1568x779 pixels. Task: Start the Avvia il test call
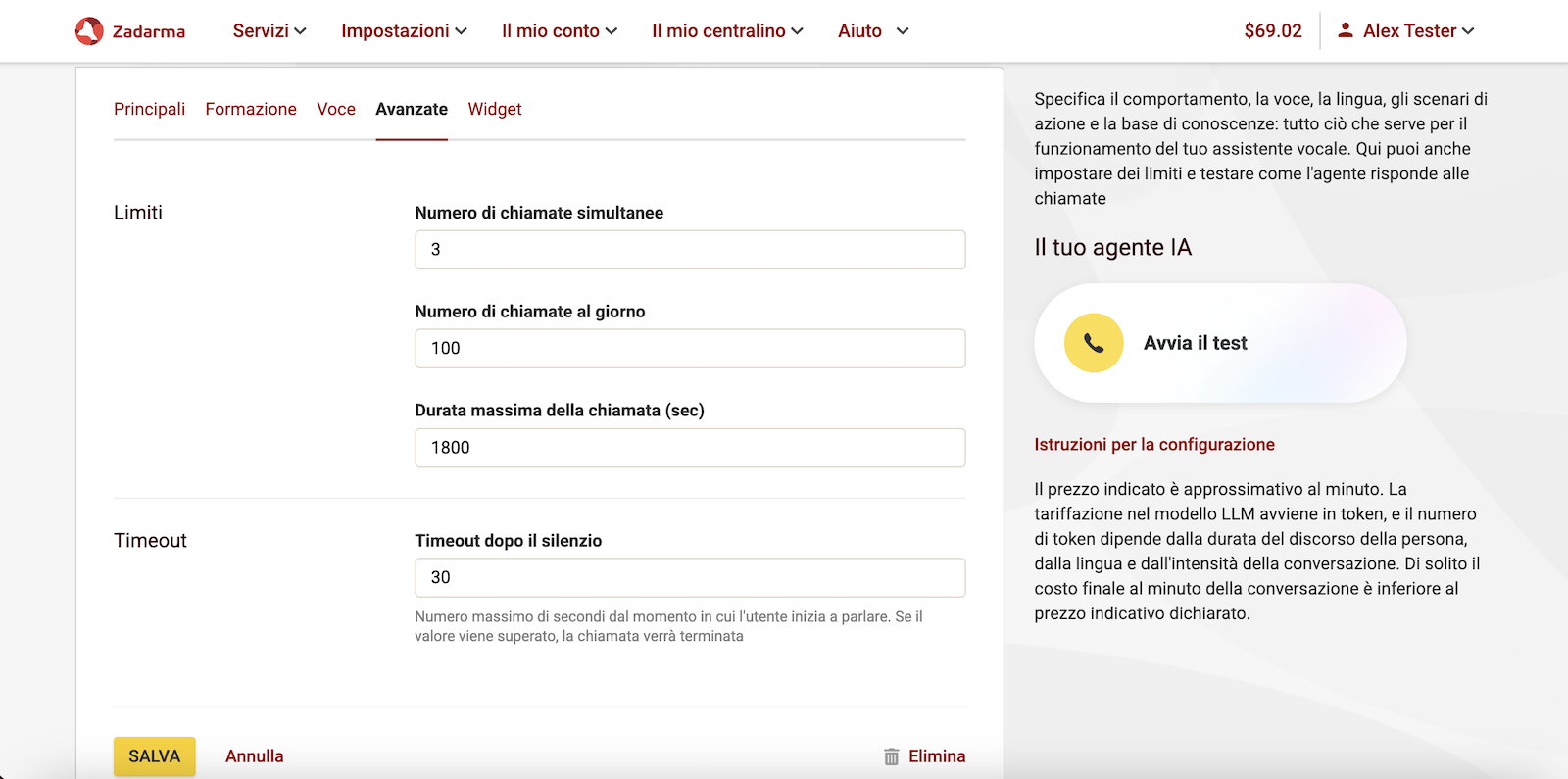coord(1220,343)
